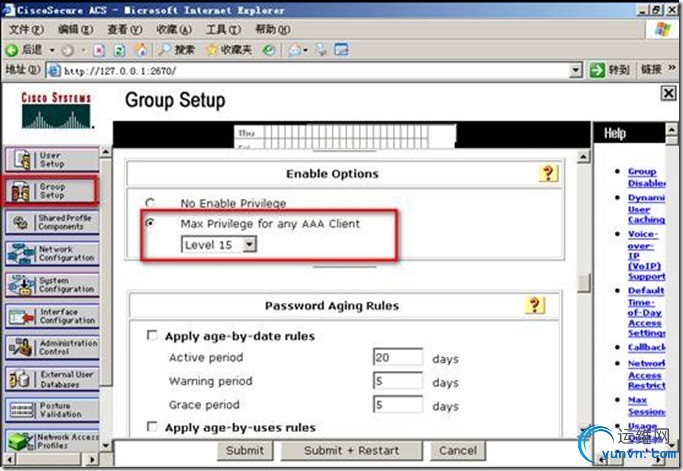Click the Active period days field
Image resolution: width=683 pixels, height=471 pixels.
point(398,357)
